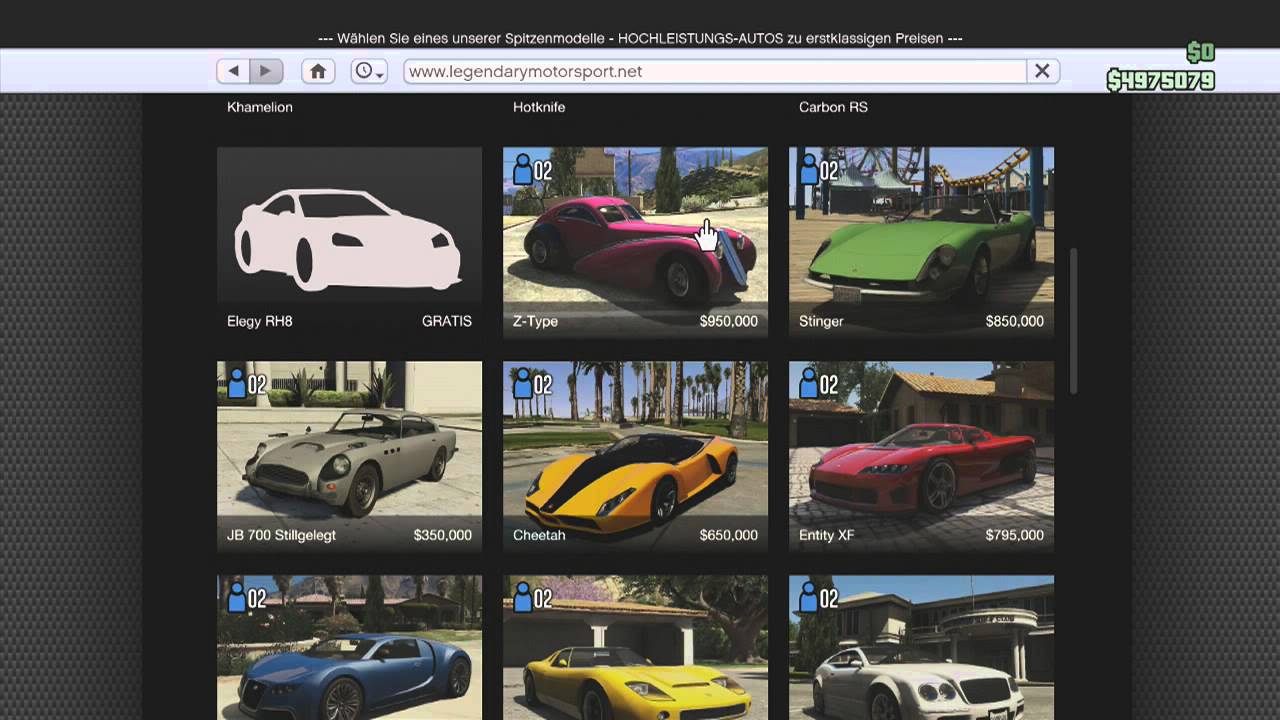Click the HOCHLEISTUNGS-AUTOS tagline banner
This screenshot has width=1280, height=720.
coord(640,38)
